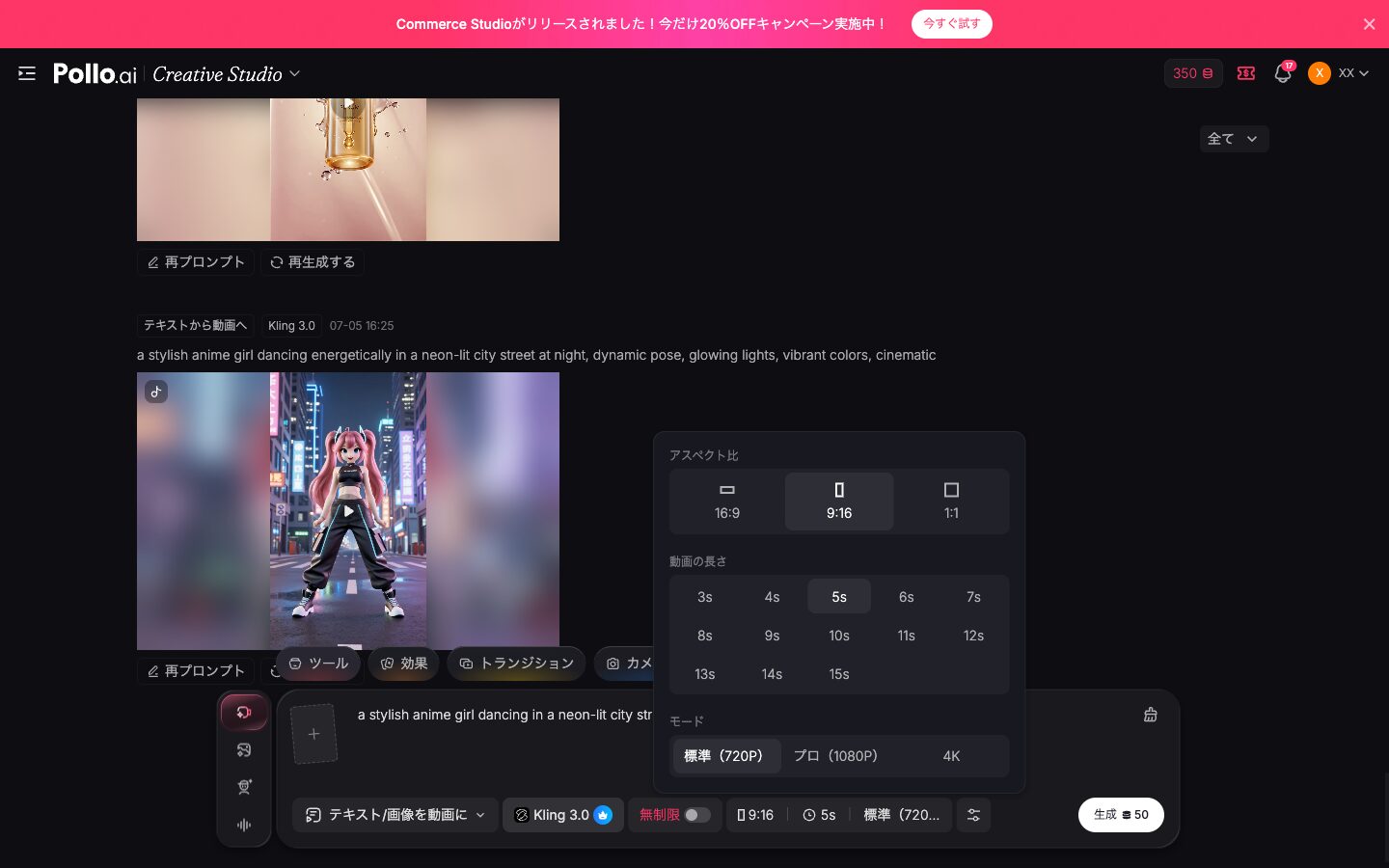The width and height of the screenshot is (1389, 868).
Task: Click the 350 credits balance
Action: [1193, 73]
